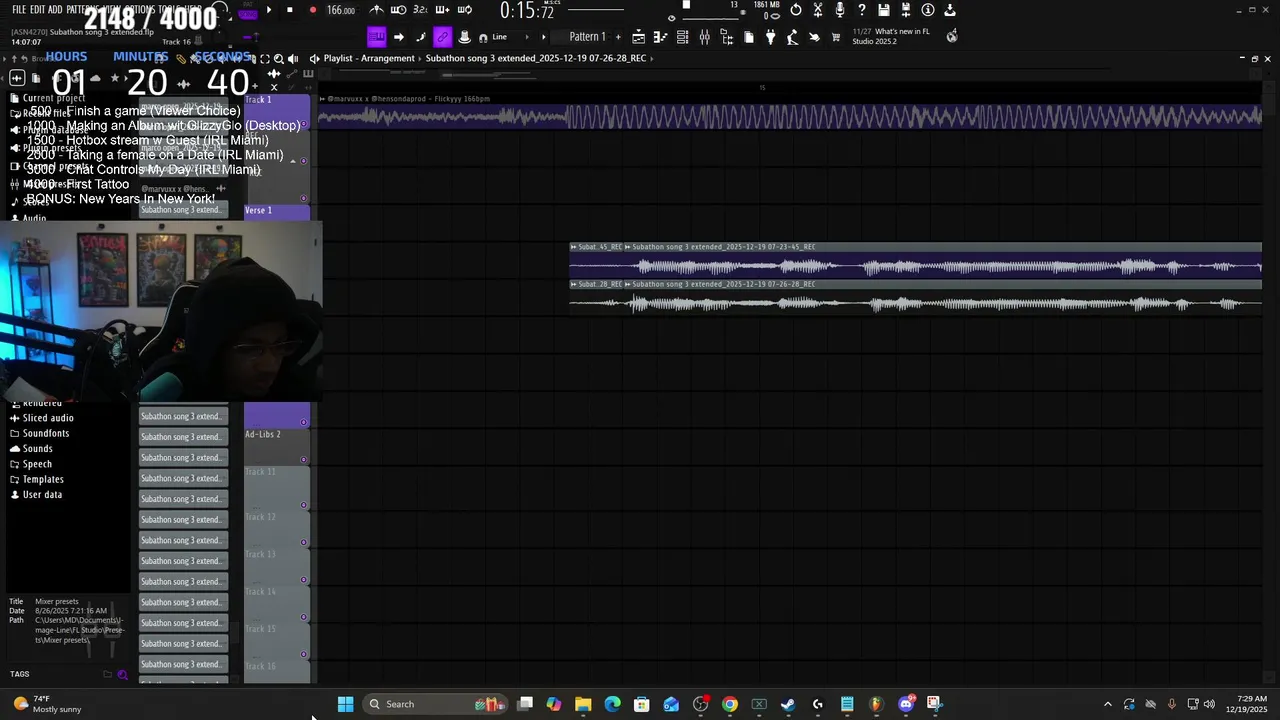Image resolution: width=1280 pixels, height=720 pixels.
Task: Toggle the highlighted purple link icon
Action: [442, 37]
